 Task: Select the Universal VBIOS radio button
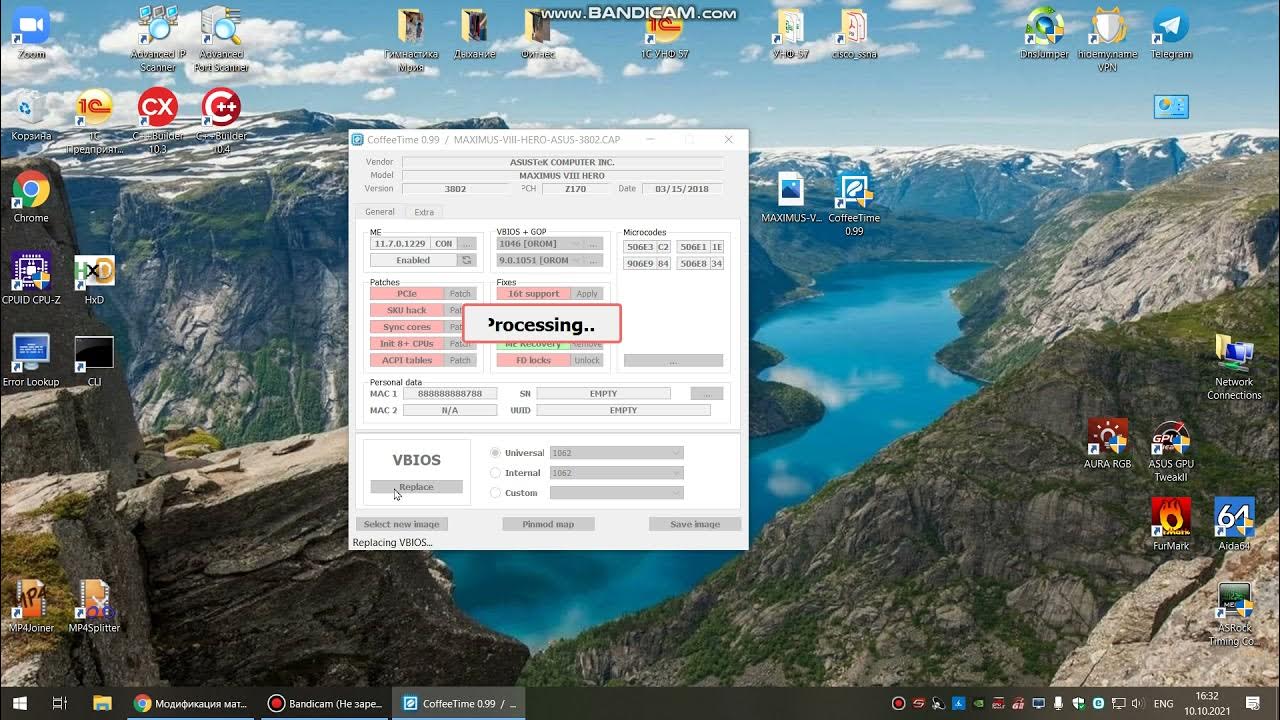[x=495, y=453]
